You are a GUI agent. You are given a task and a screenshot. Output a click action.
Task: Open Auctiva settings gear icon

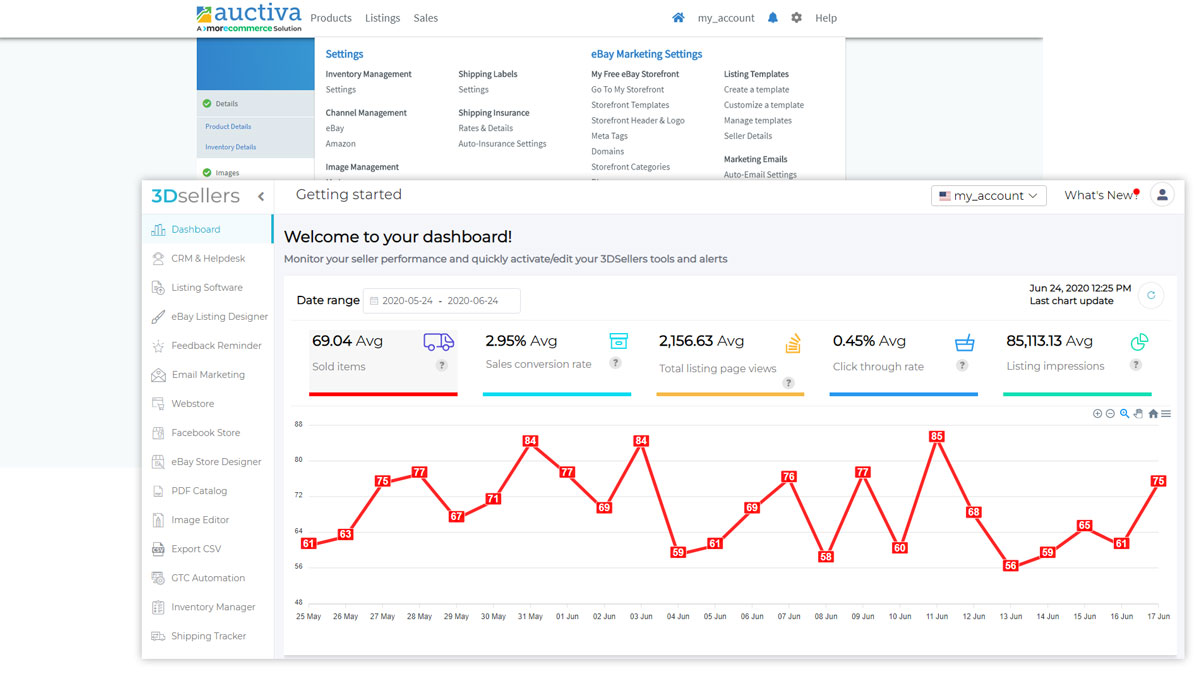point(796,18)
